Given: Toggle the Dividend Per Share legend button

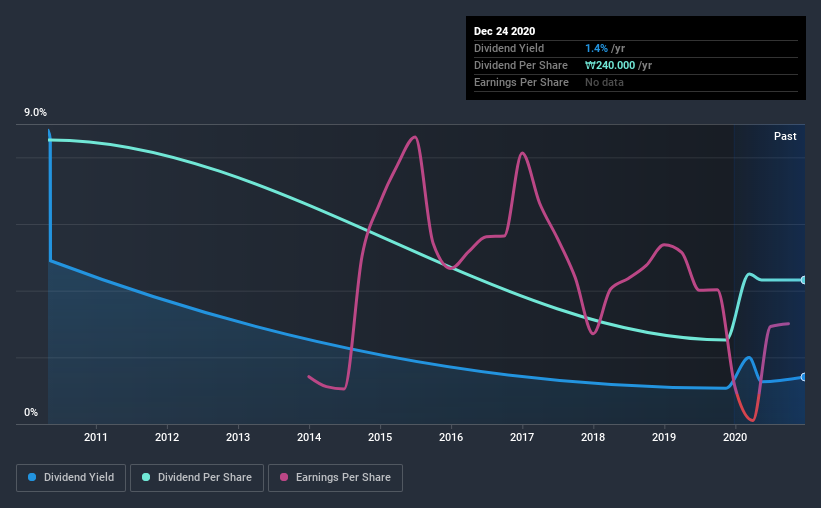Looking at the screenshot, I should point(197,478).
